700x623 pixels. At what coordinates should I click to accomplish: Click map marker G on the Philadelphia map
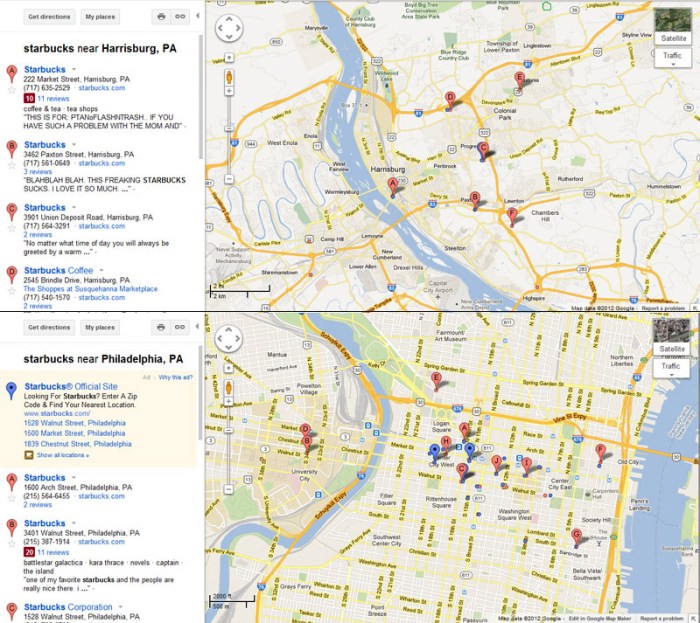tap(576, 535)
